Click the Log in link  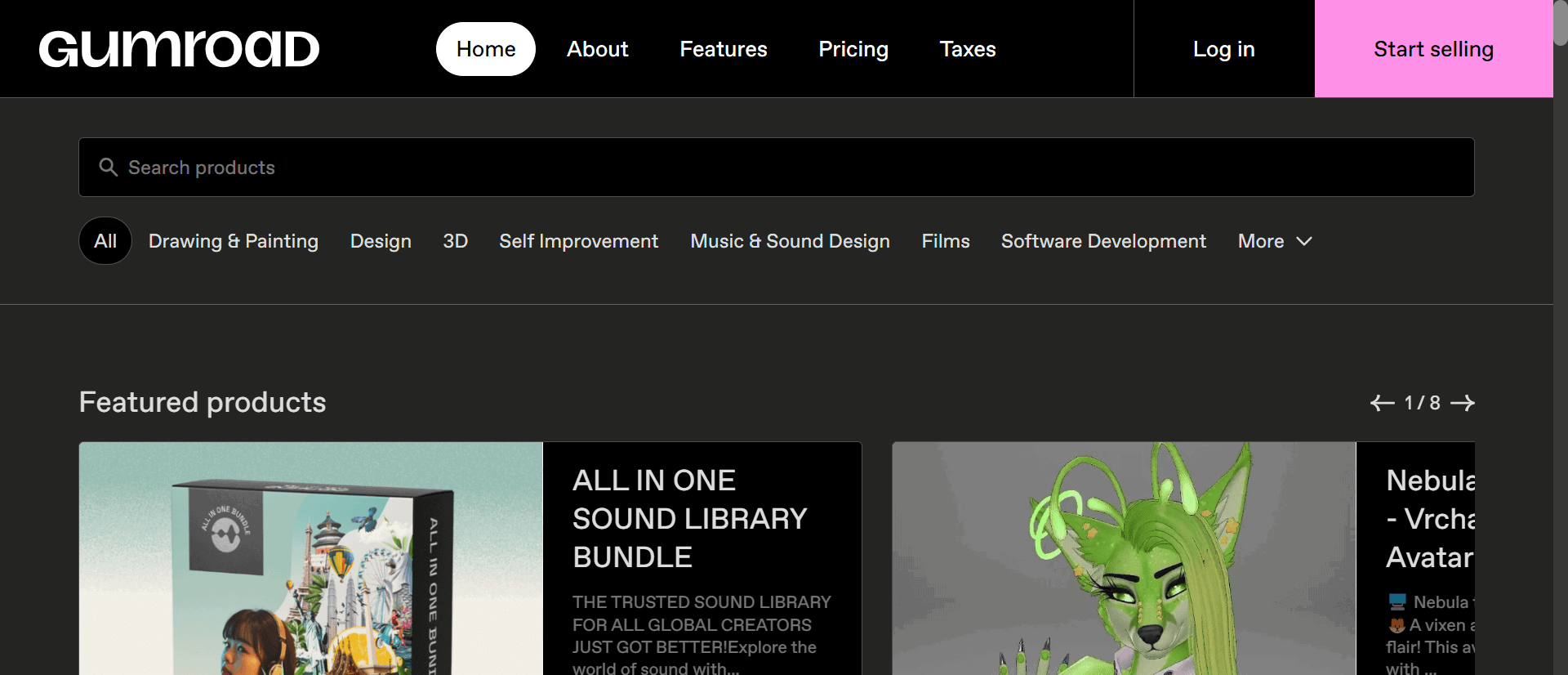(x=1224, y=49)
